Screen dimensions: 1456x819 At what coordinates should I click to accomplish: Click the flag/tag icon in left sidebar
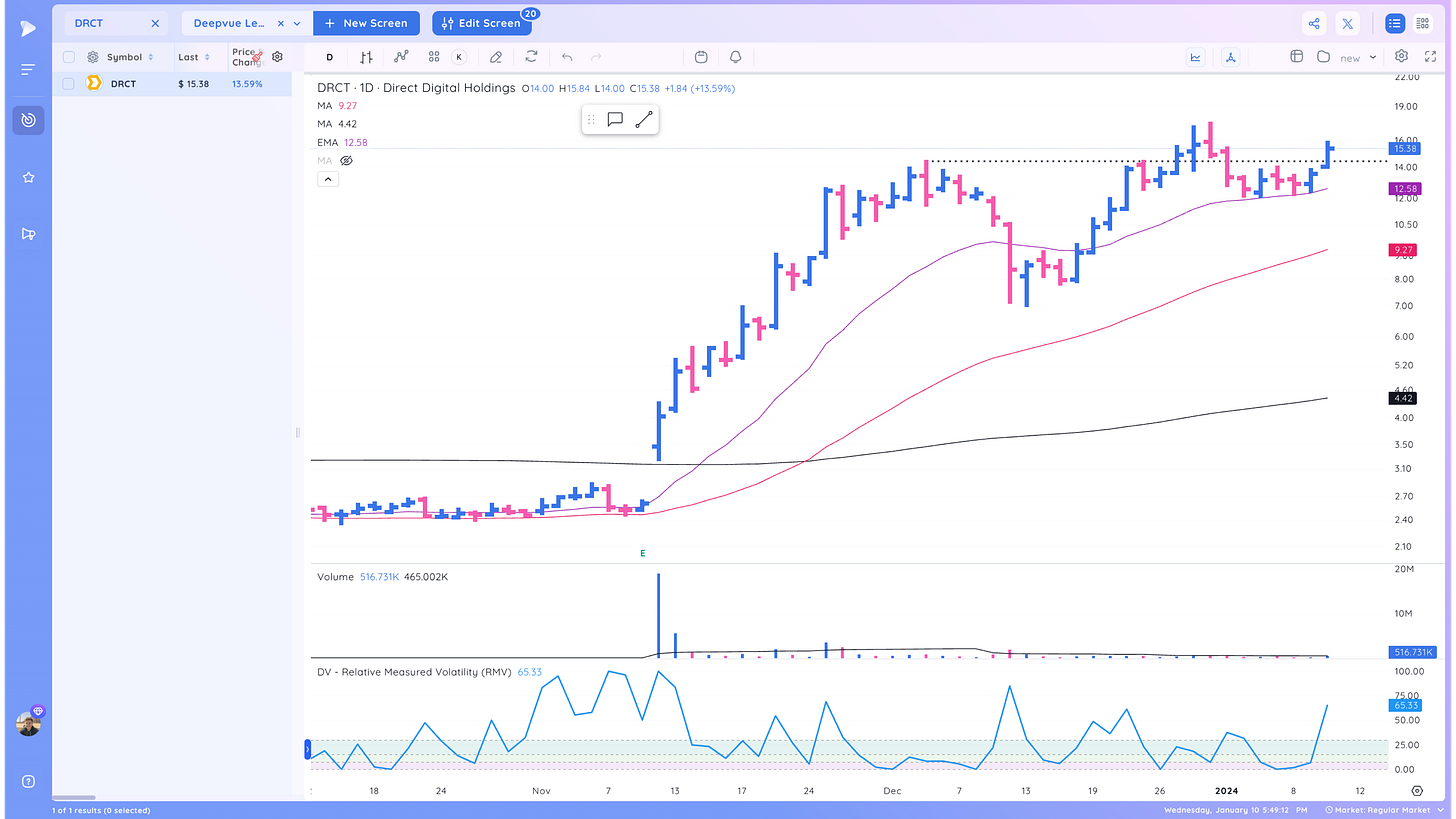tap(28, 234)
